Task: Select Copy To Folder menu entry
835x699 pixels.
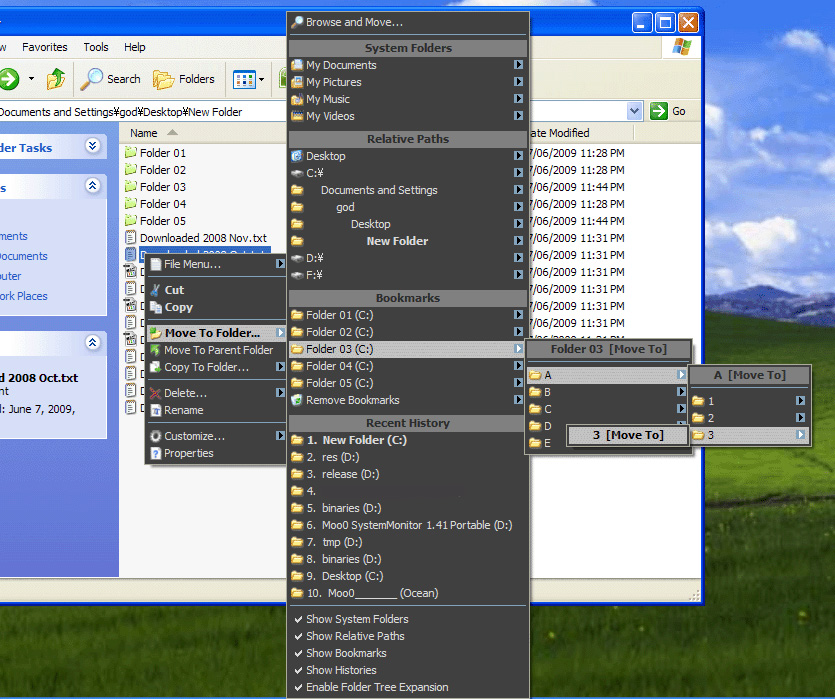Action: pyautogui.click(x=206, y=367)
